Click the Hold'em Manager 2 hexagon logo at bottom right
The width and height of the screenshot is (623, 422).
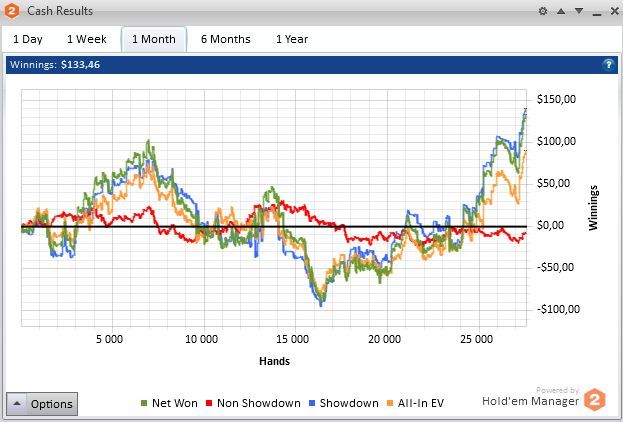(594, 399)
